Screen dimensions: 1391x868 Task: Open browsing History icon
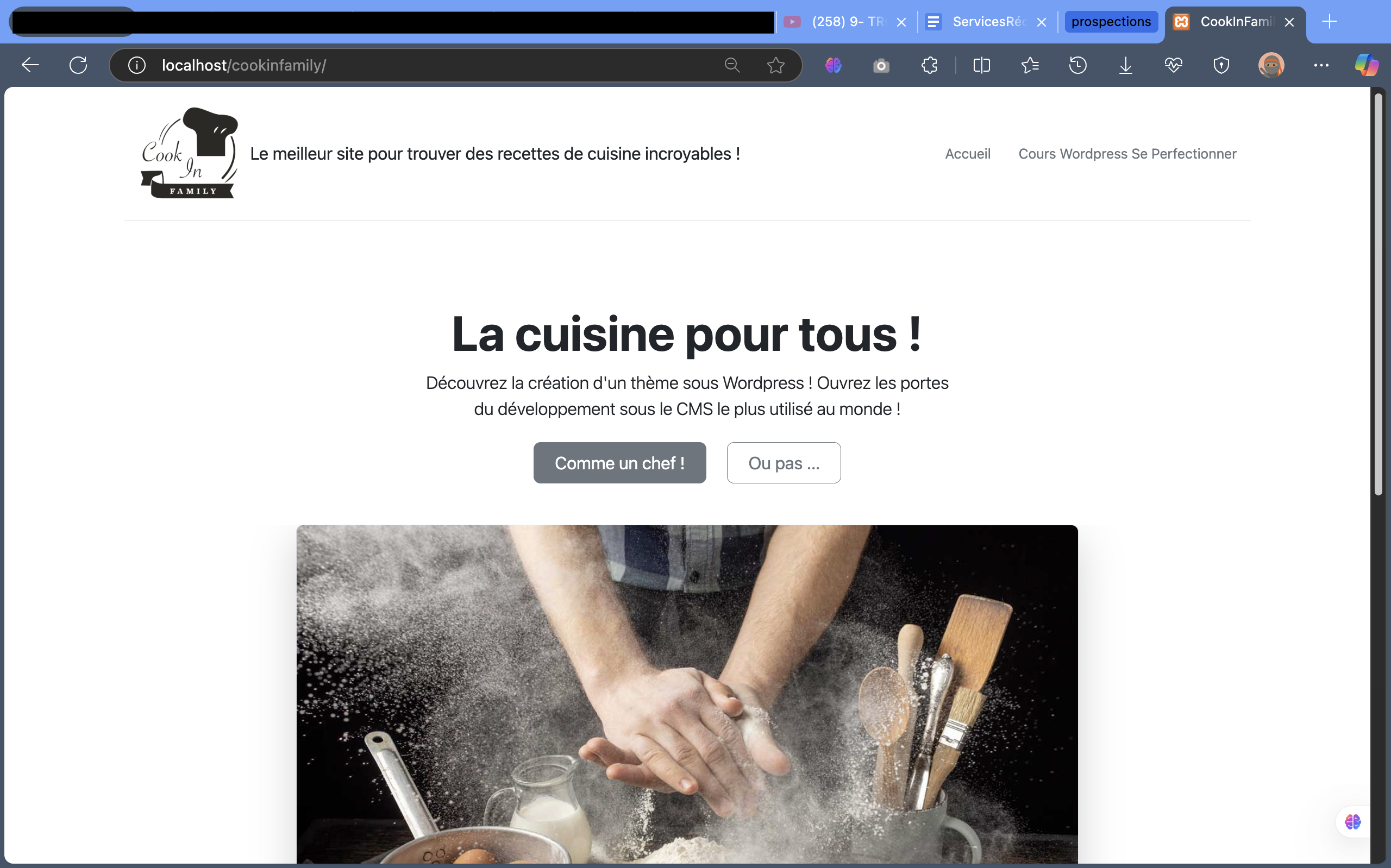pyautogui.click(x=1077, y=65)
